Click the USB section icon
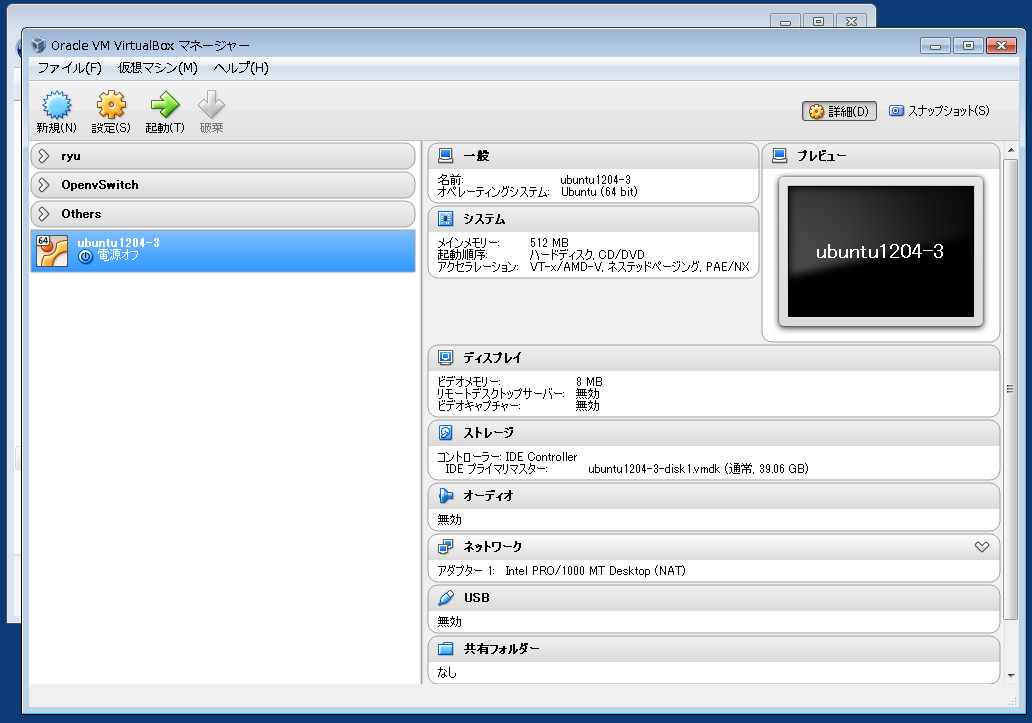Screen dimensions: 1032x723 click(x=446, y=598)
